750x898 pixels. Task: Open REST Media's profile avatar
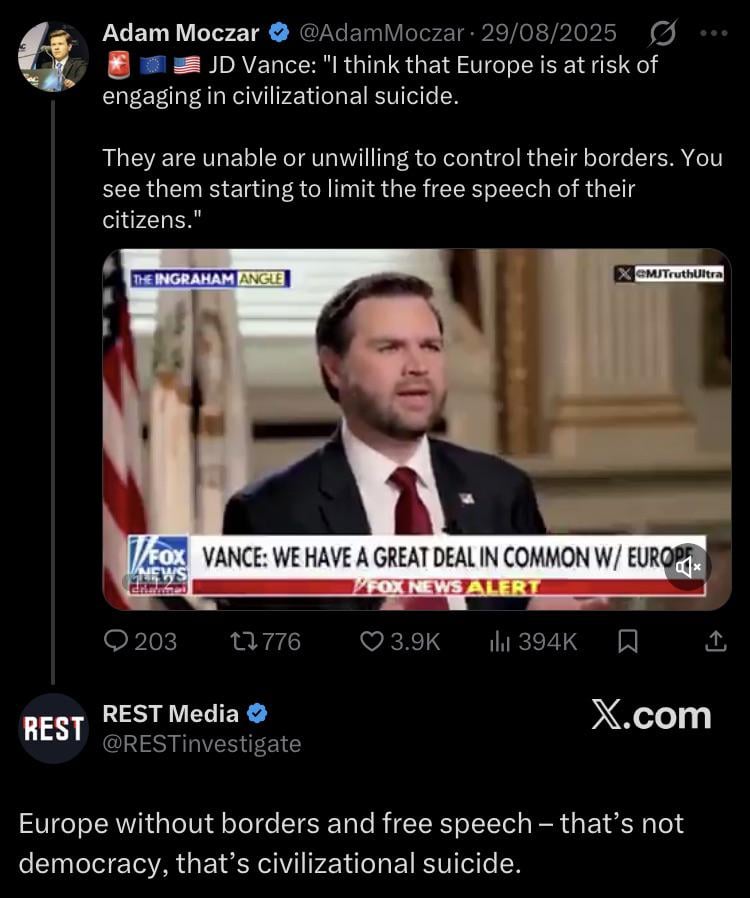pos(53,728)
